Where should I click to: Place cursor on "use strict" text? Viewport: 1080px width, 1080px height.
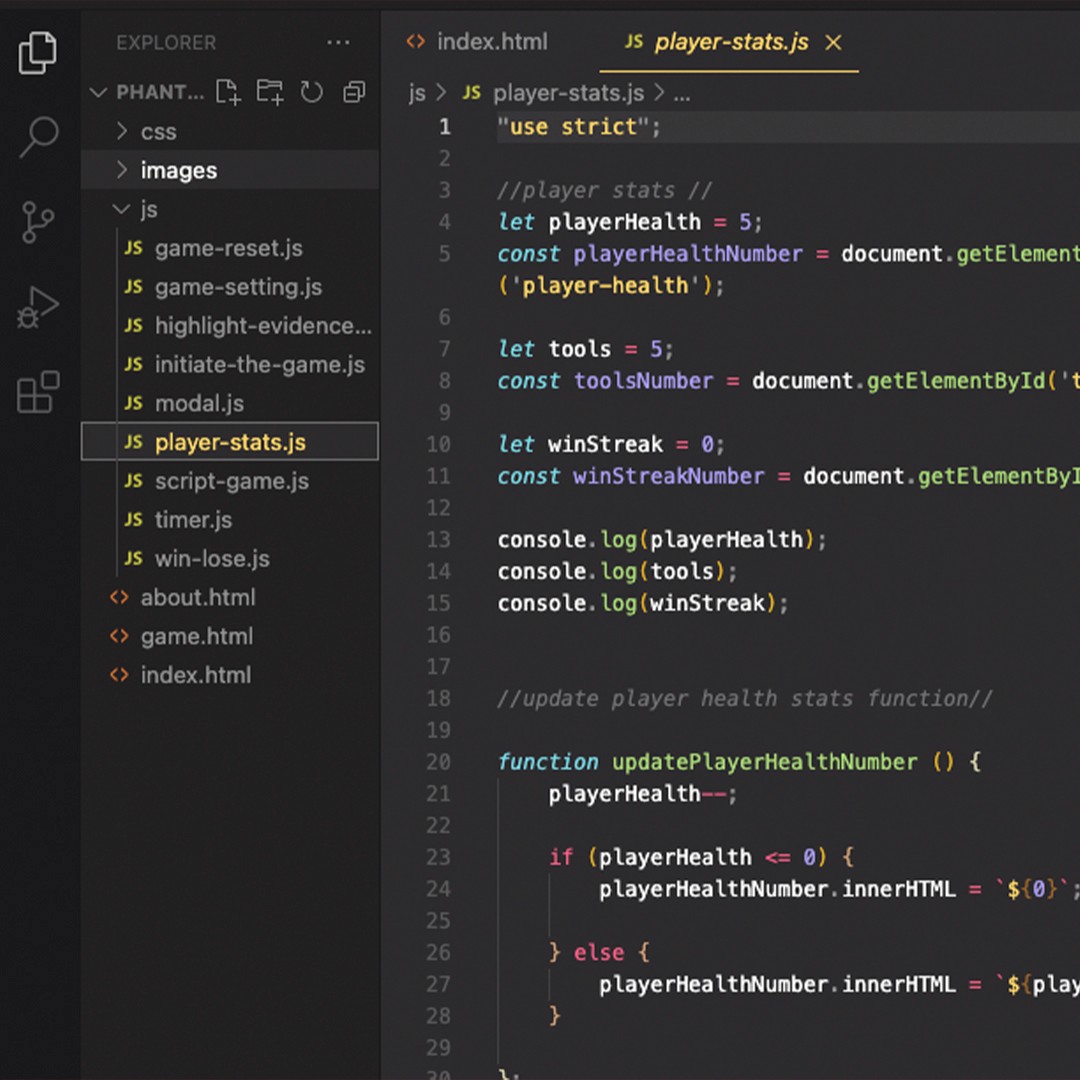[x=579, y=127]
